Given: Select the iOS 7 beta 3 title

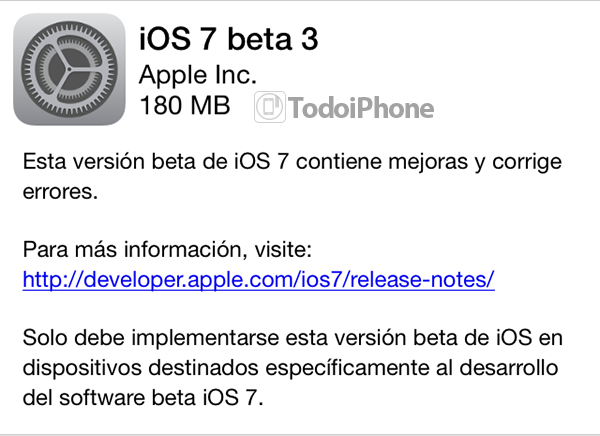Looking at the screenshot, I should (228, 39).
